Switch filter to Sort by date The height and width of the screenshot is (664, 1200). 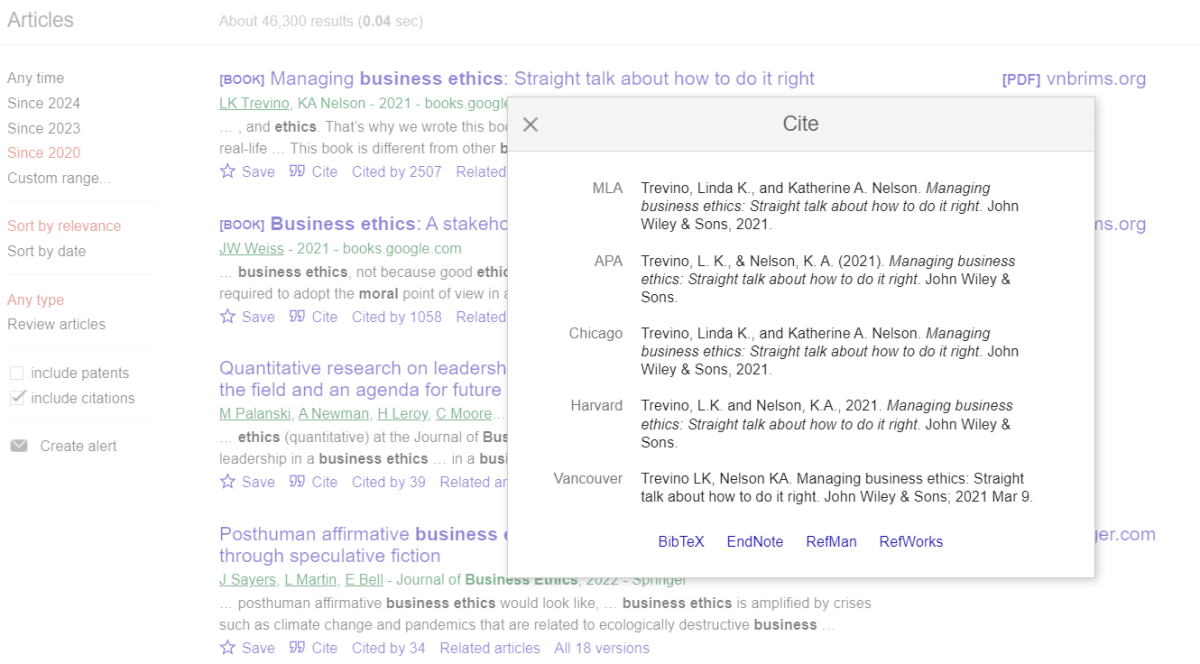44,250
